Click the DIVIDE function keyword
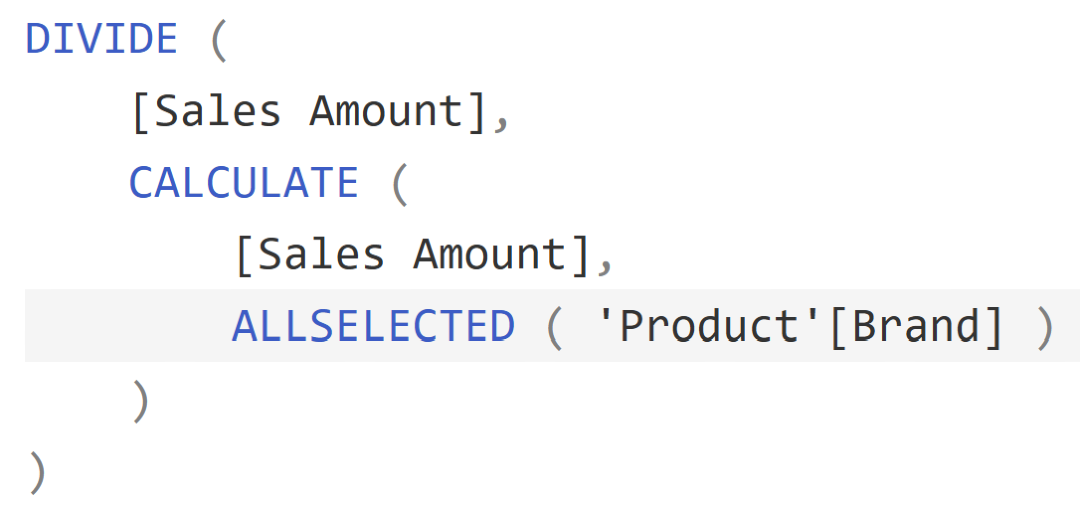The image size is (1080, 507). click(x=101, y=40)
